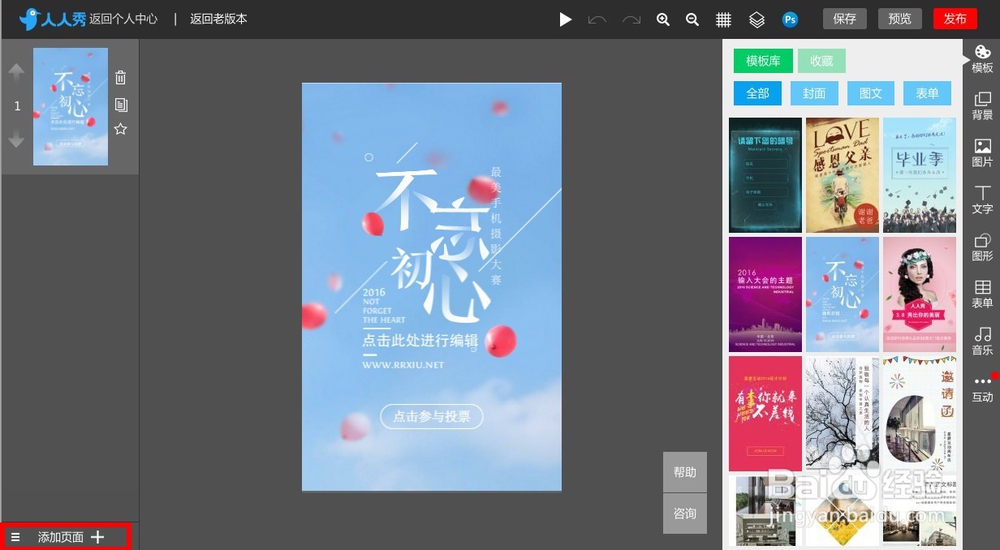
Task: Switch to the 模板库 tab
Action: 763,61
